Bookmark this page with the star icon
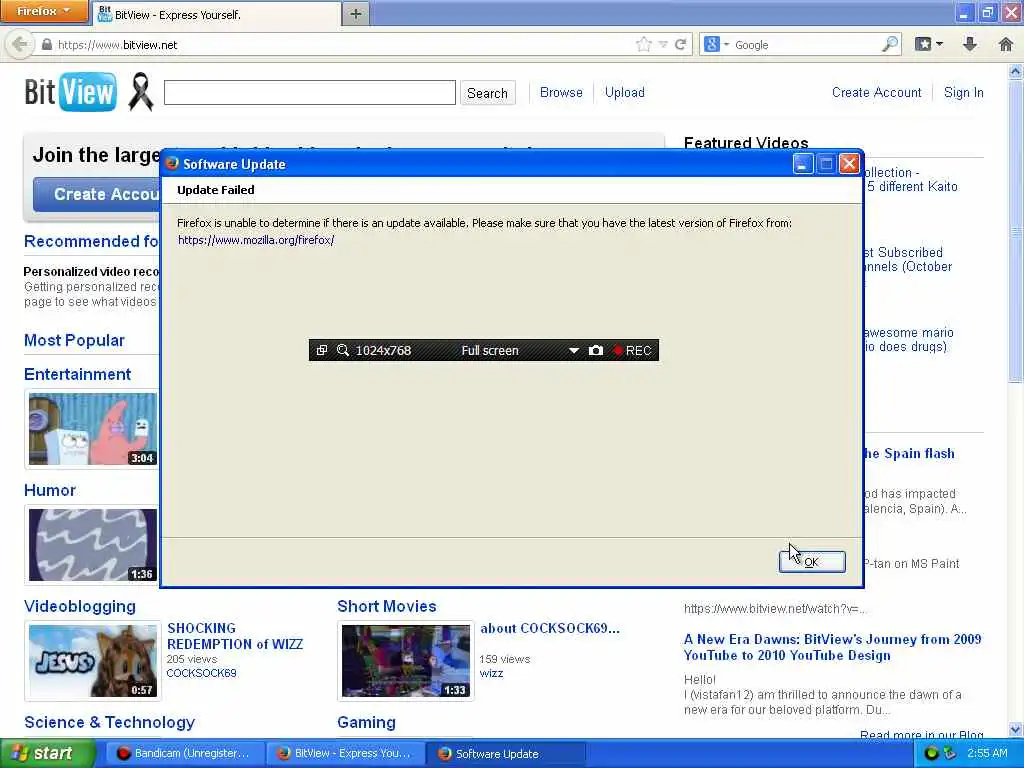The height and width of the screenshot is (768, 1024). coord(644,44)
